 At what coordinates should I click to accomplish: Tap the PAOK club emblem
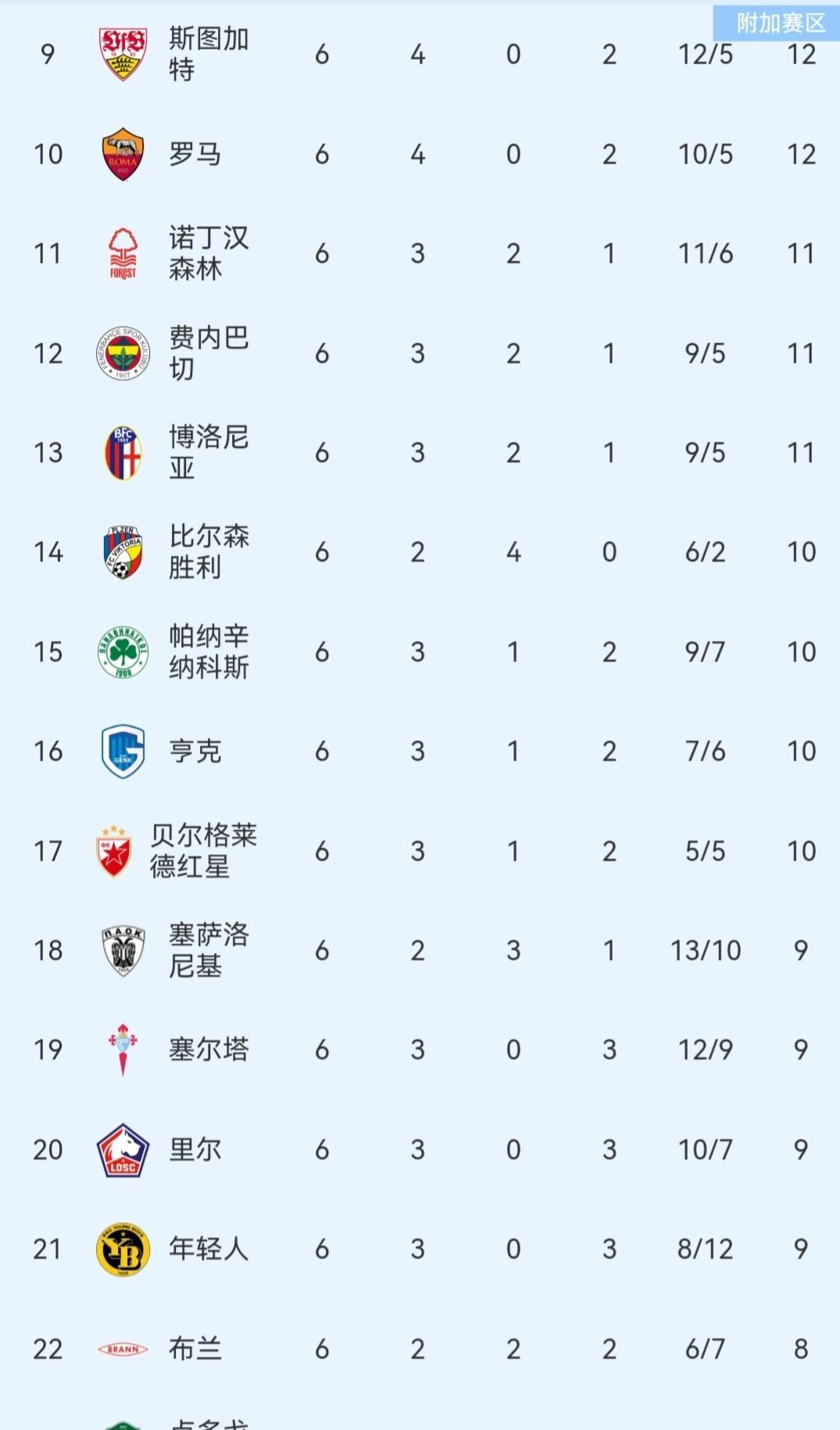click(123, 950)
